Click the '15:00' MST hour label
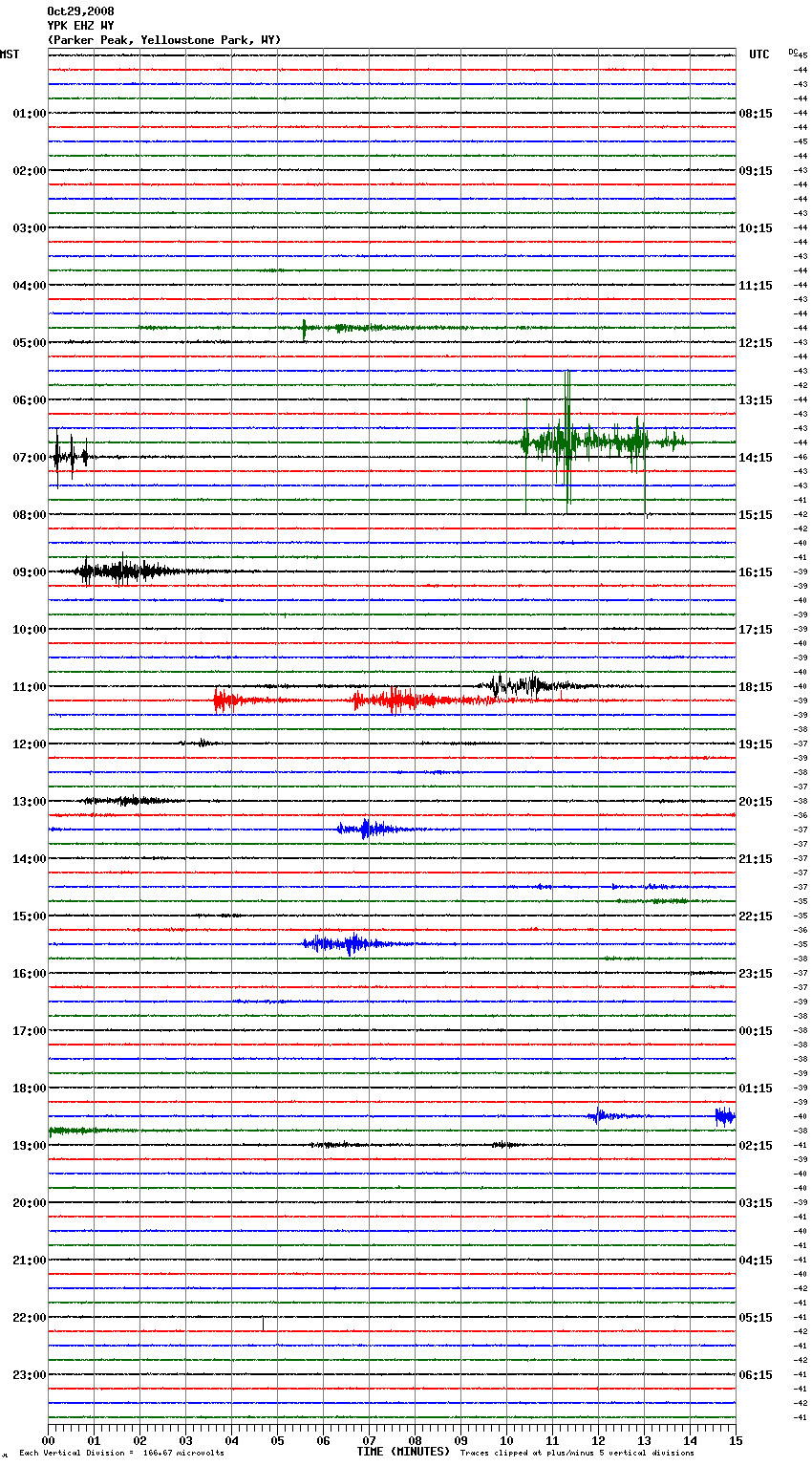Viewport: 812px width, 1466px height. tap(30, 916)
